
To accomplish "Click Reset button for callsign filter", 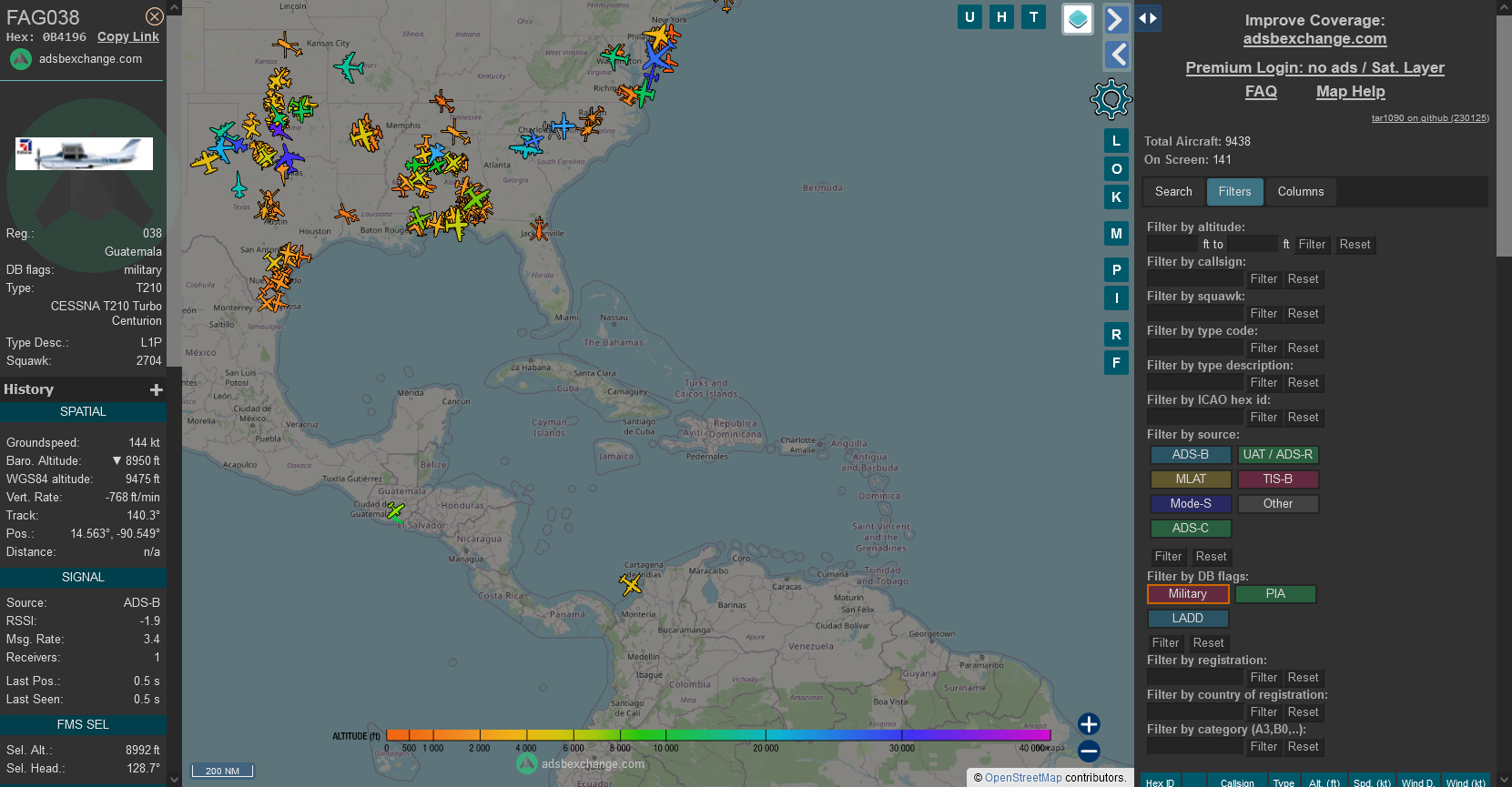I will pos(1303,279).
